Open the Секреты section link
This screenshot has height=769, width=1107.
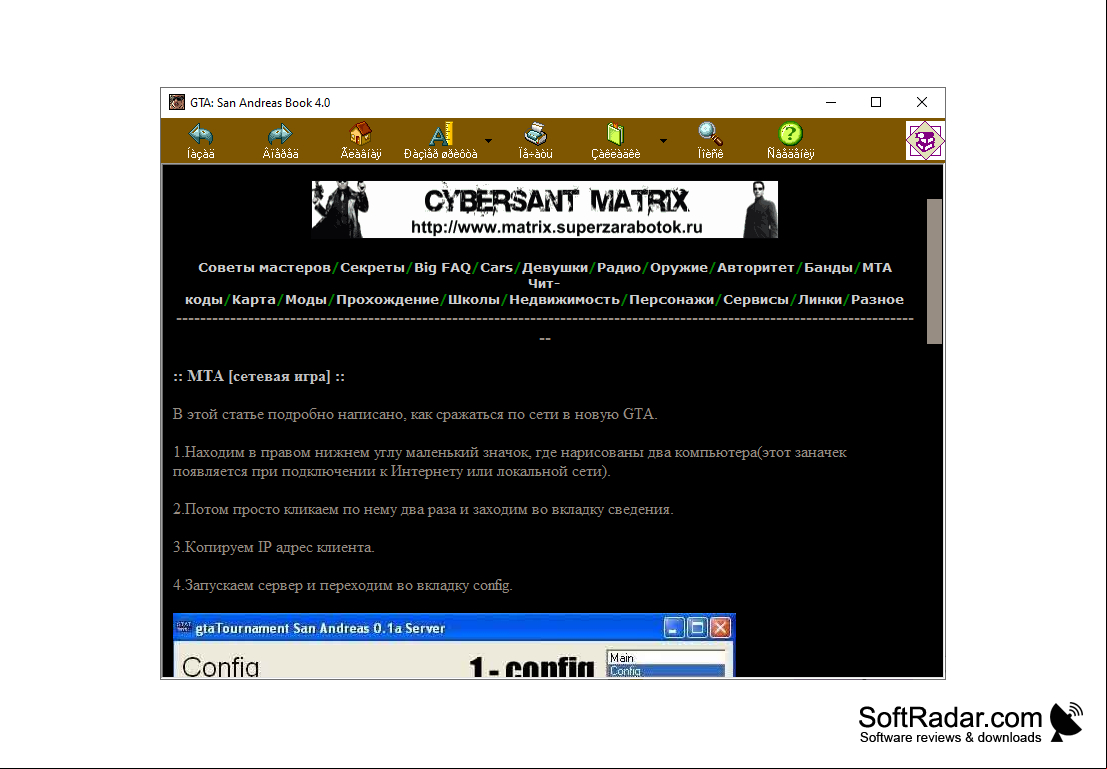point(372,268)
